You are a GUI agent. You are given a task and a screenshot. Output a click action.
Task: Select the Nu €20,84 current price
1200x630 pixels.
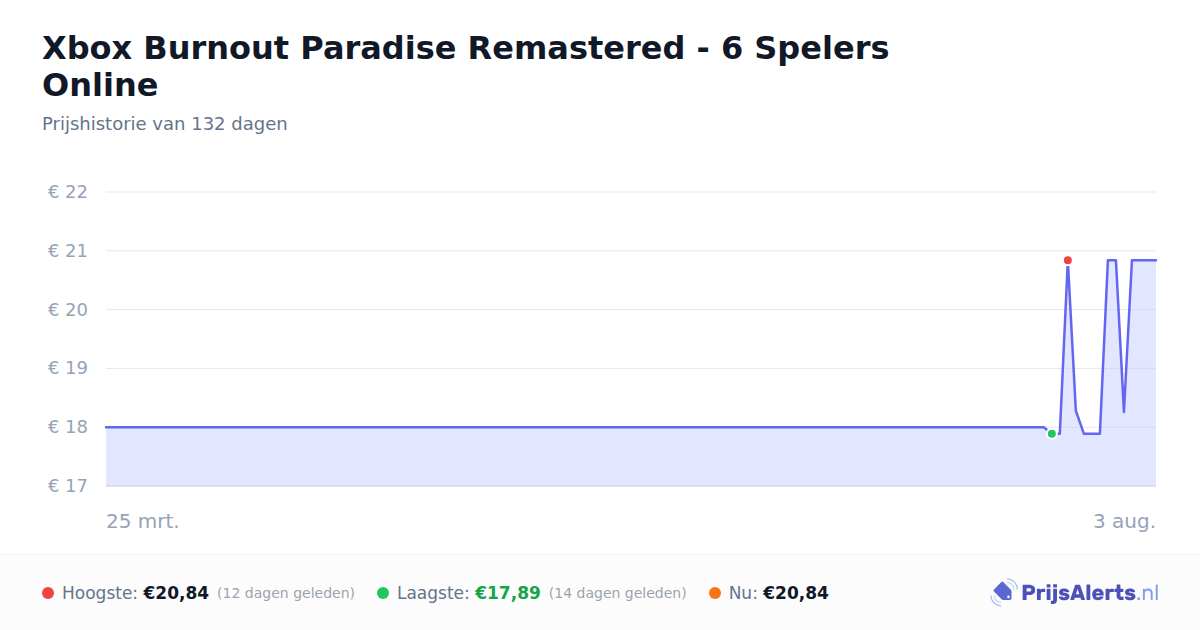pos(796,593)
